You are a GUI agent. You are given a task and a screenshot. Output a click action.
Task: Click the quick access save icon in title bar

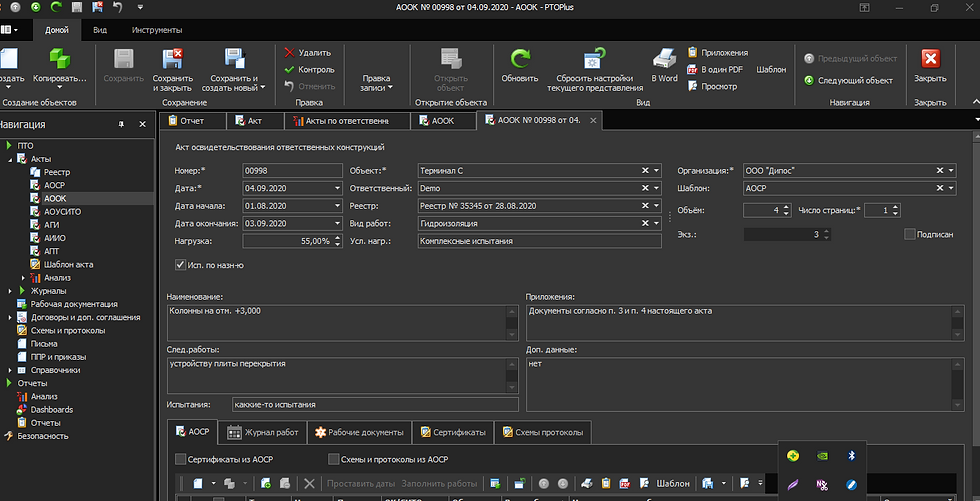pos(77,7)
